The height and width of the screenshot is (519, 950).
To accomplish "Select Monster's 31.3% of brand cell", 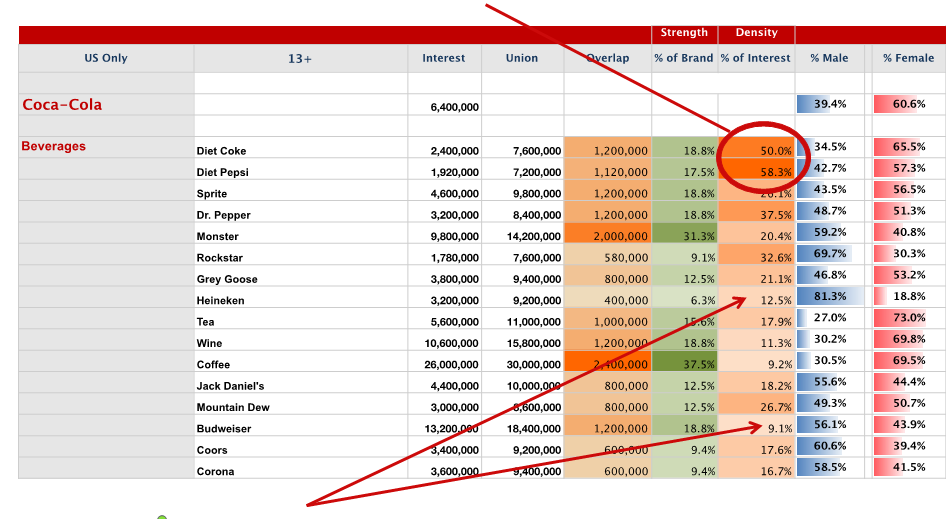I will point(685,233).
